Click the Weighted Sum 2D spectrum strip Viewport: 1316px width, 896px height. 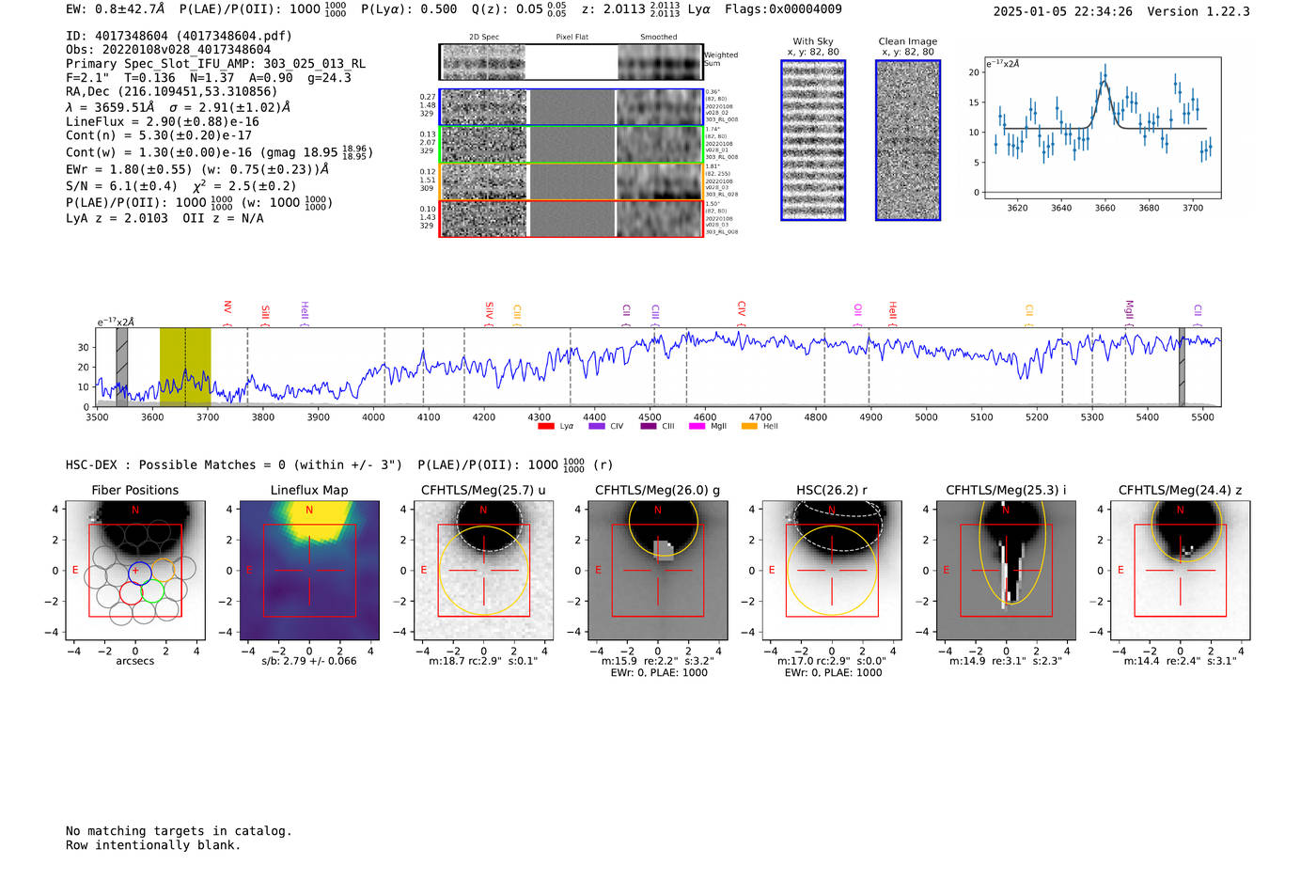click(571, 62)
